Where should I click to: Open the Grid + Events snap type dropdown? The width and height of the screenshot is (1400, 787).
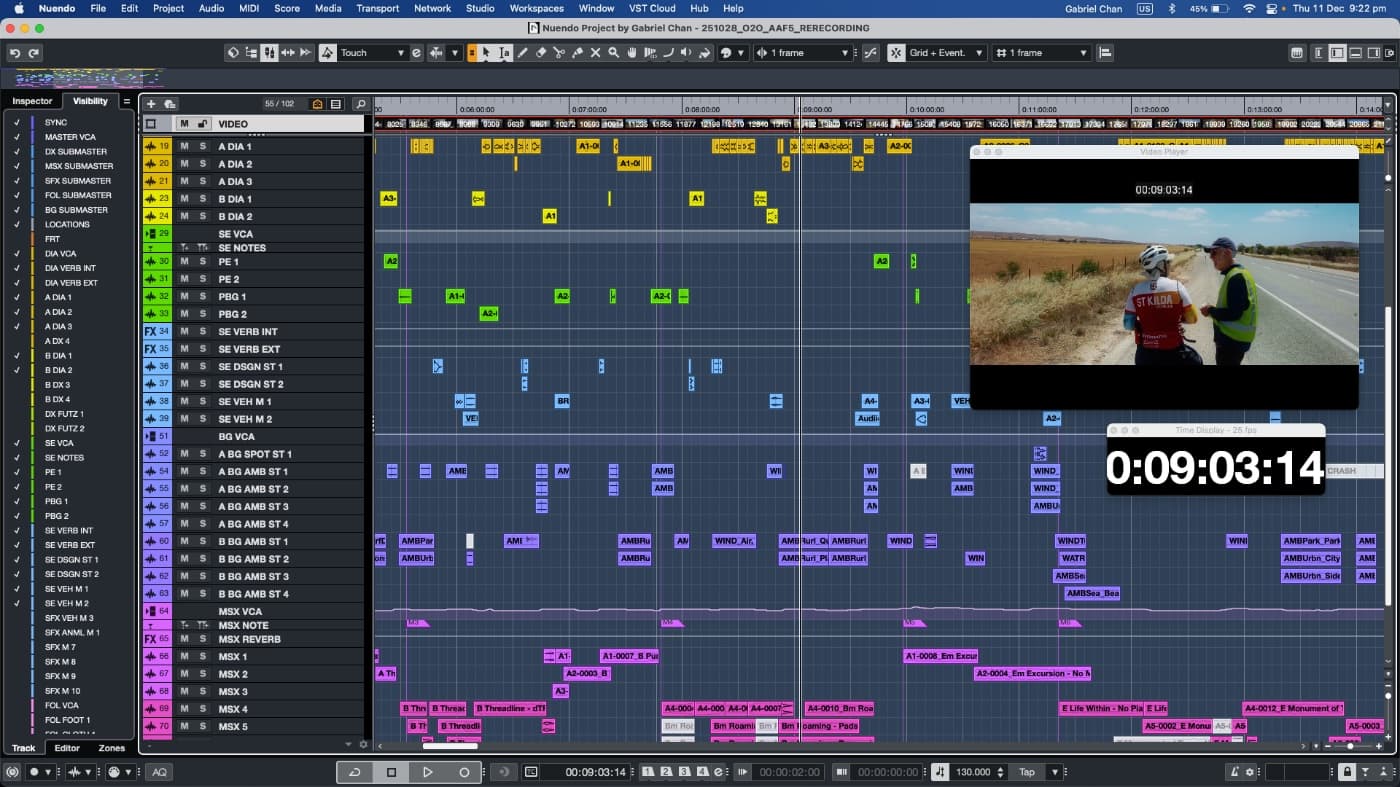[978, 53]
